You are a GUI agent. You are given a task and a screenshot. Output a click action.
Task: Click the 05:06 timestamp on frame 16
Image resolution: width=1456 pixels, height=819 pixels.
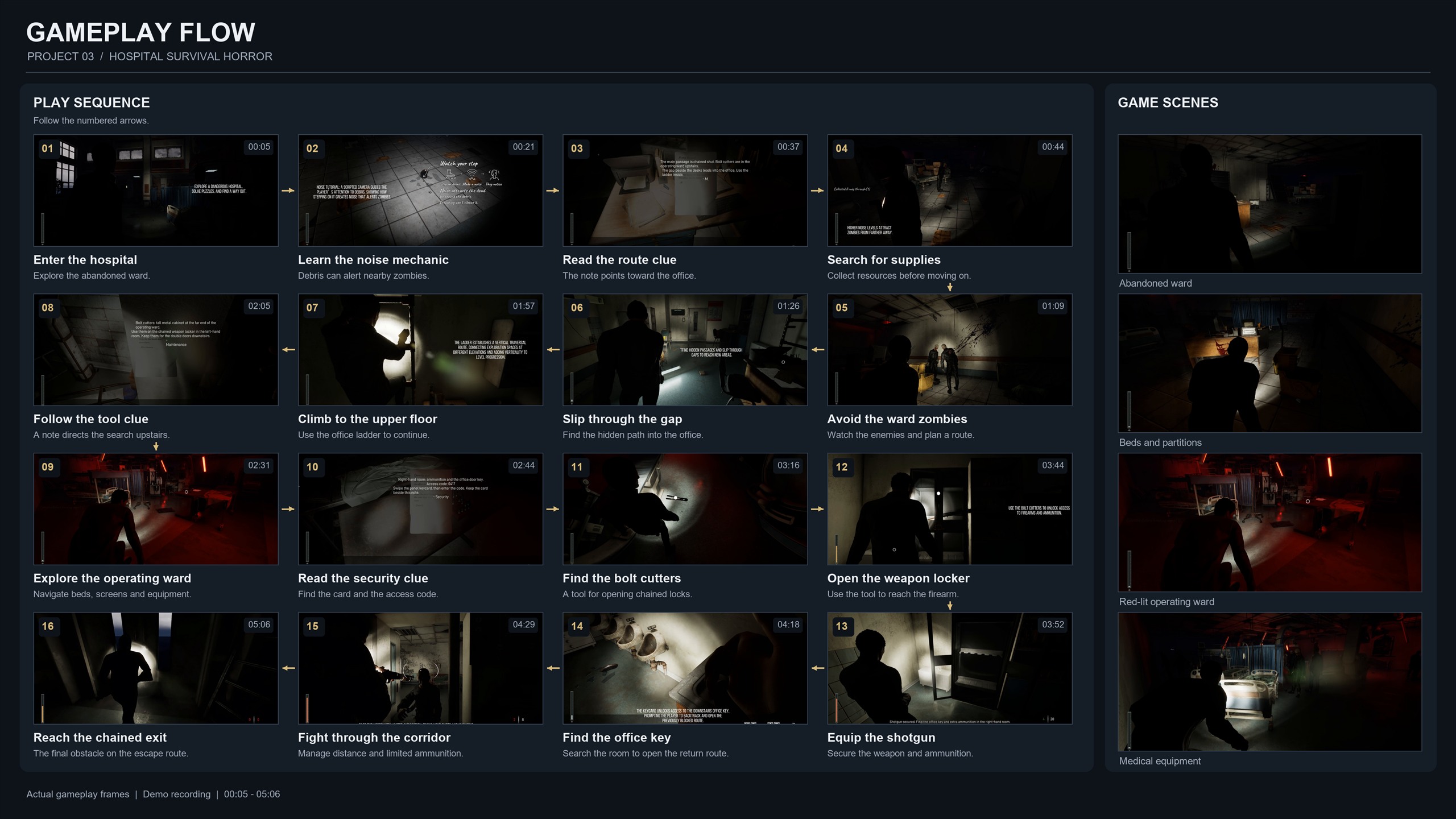(259, 624)
